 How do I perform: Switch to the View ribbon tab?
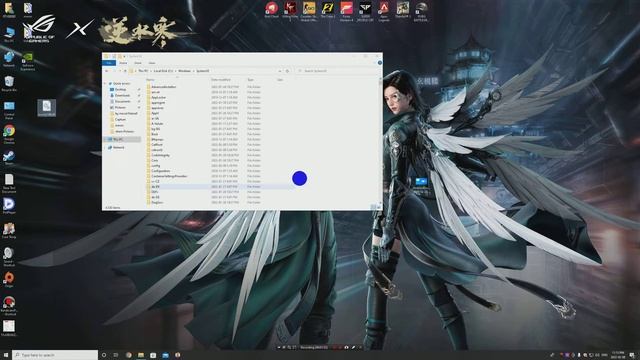pyautogui.click(x=152, y=63)
